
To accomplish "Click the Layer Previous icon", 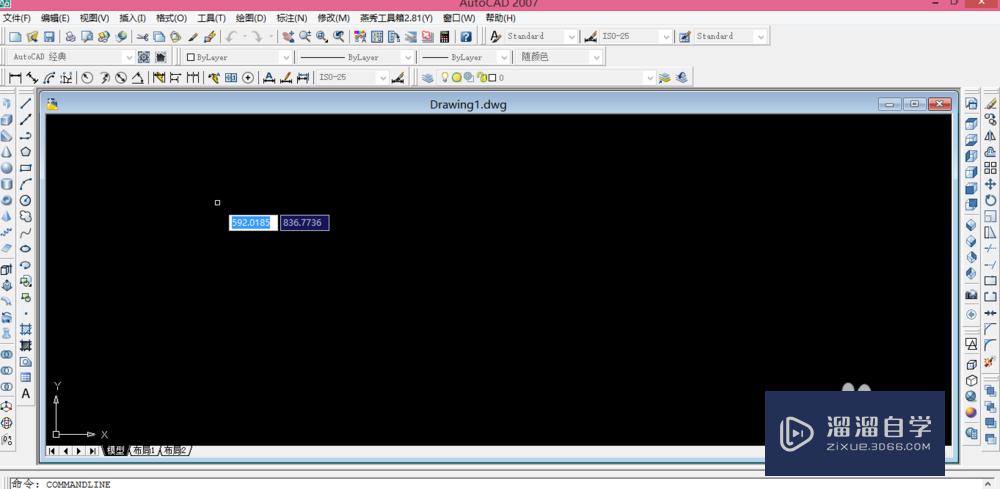I will (682, 77).
